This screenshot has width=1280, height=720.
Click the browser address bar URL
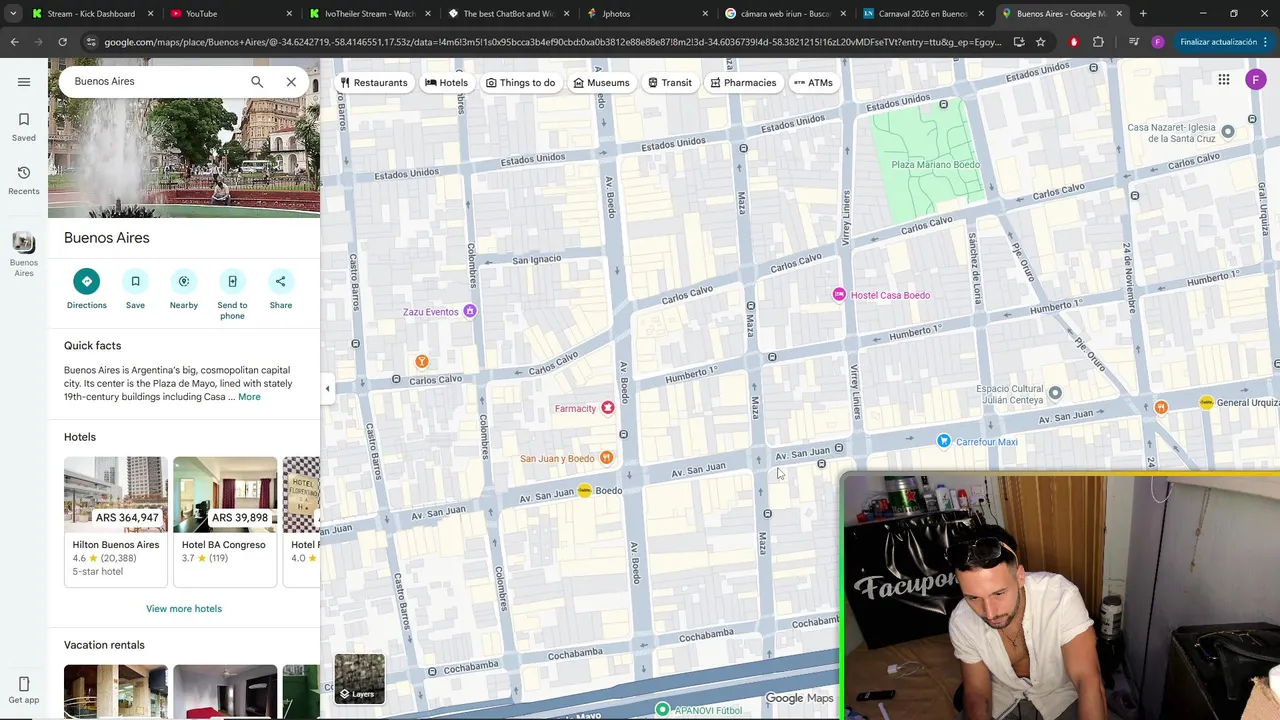[x=552, y=42]
